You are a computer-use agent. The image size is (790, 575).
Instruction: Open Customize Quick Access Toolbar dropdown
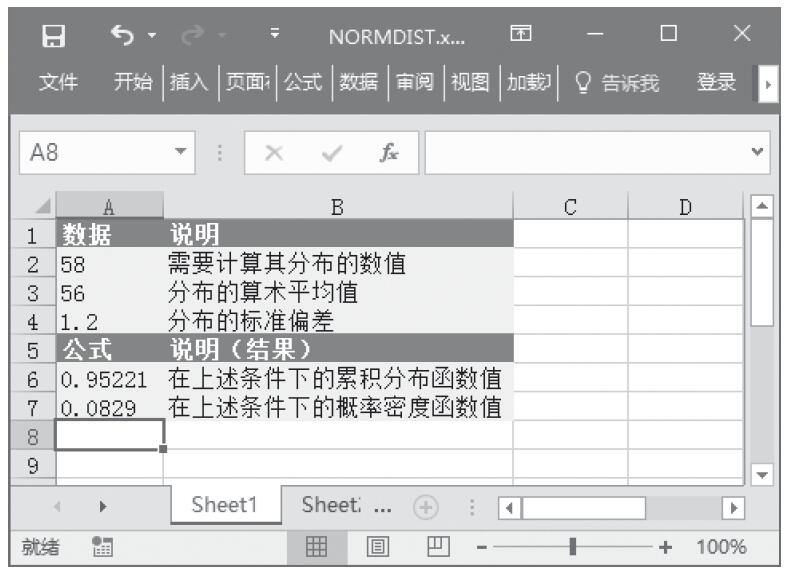click(x=275, y=37)
